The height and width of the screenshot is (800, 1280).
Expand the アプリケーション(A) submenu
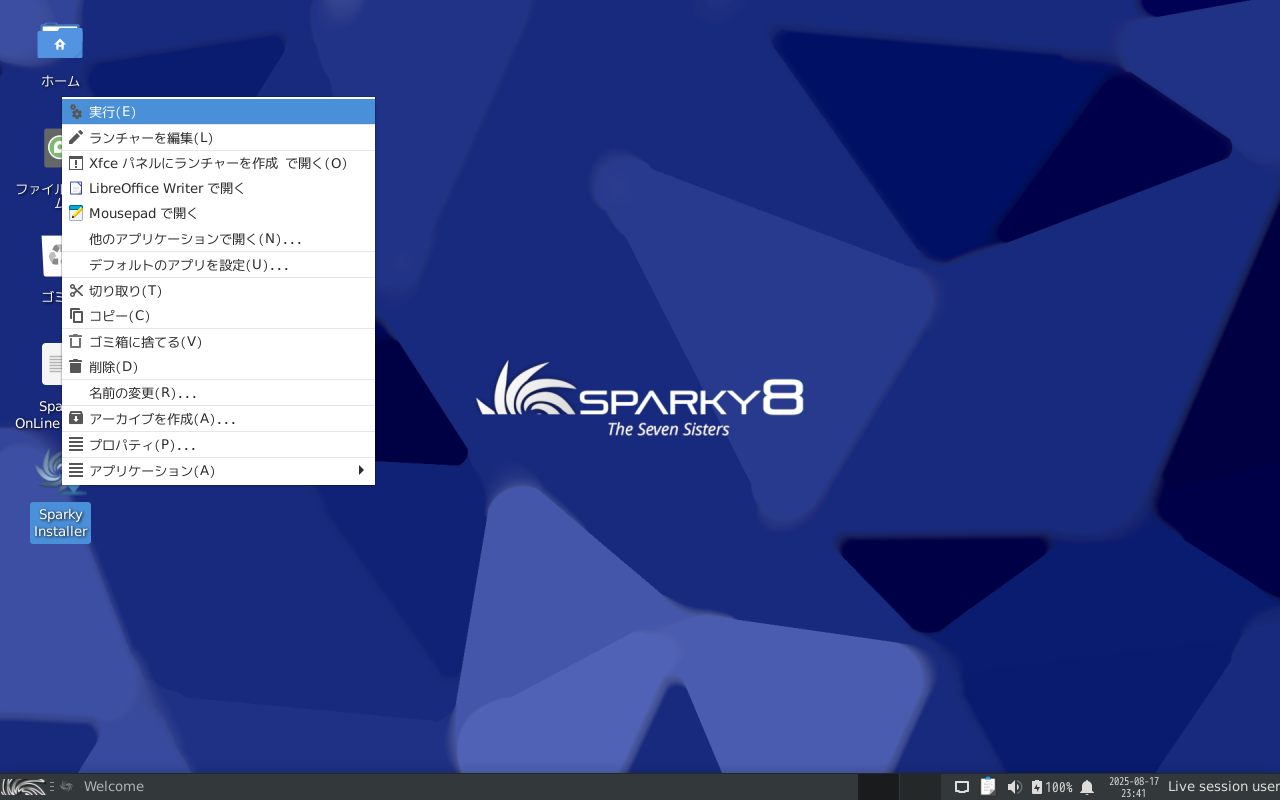tap(218, 471)
